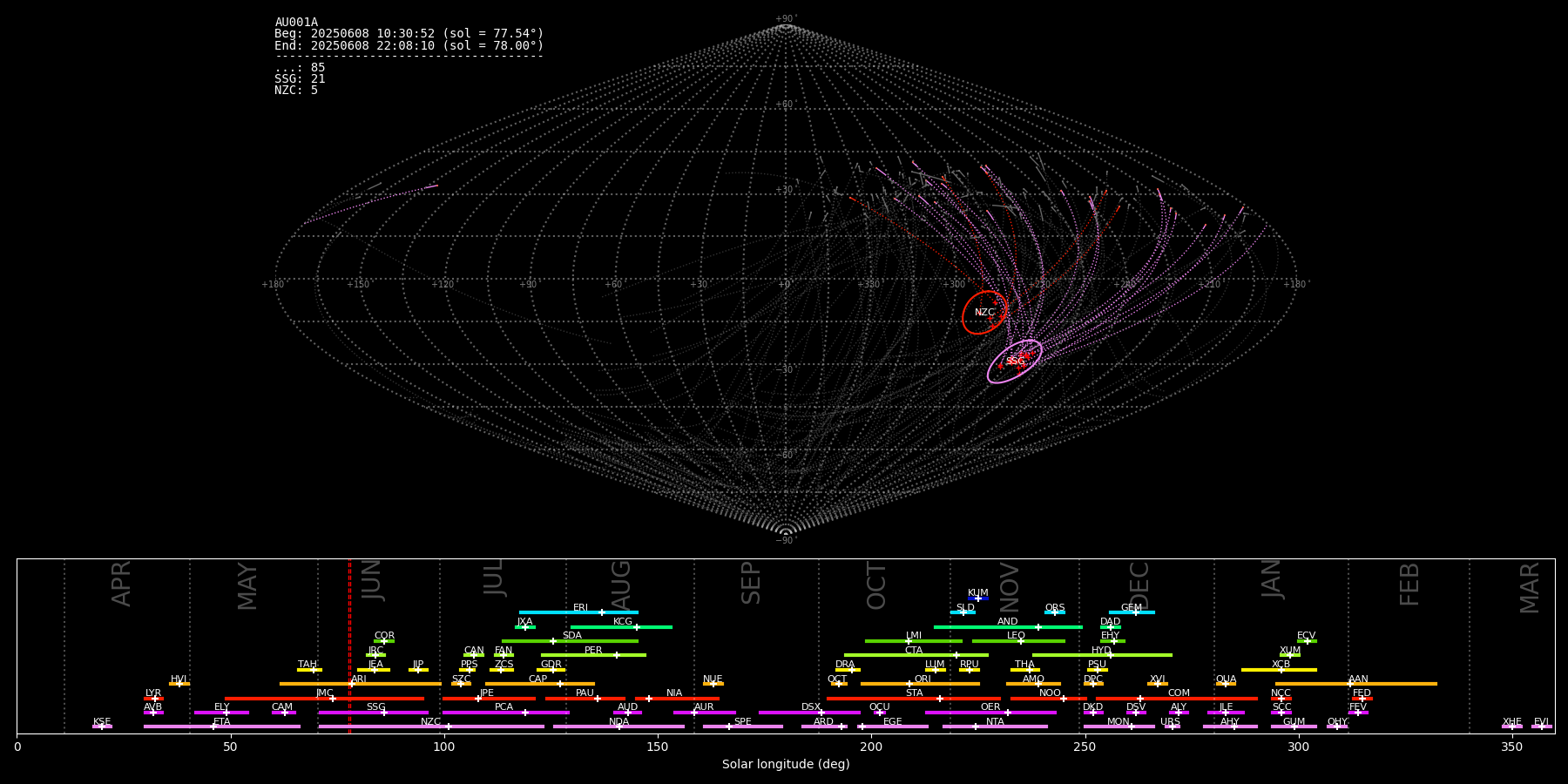Click the NDA shower label

618,722
